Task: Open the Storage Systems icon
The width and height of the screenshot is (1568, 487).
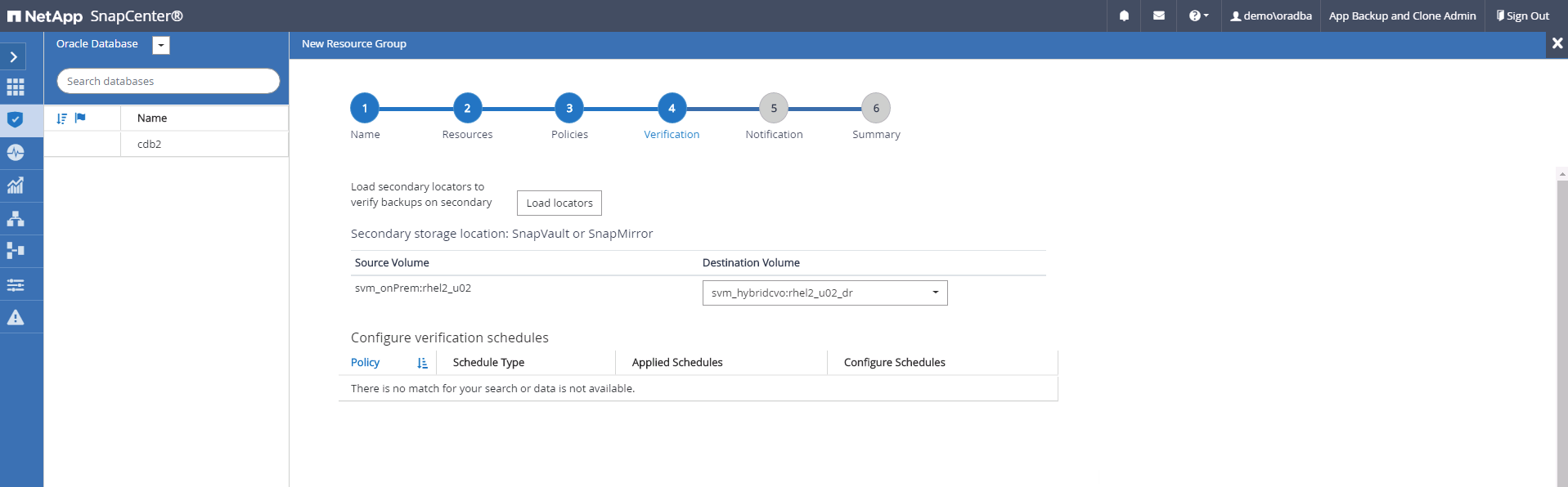Action: pos(16,251)
